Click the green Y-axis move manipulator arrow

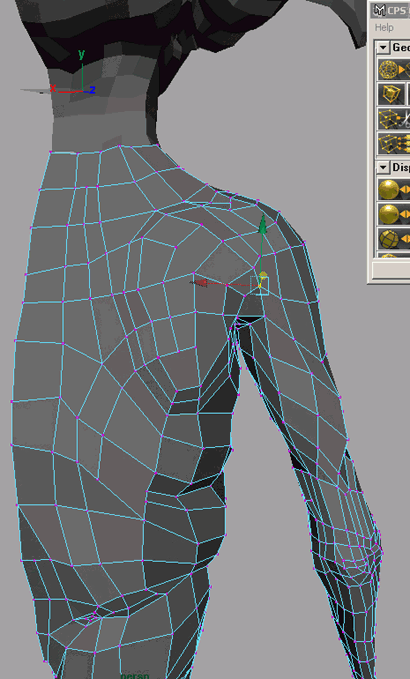click(x=262, y=224)
